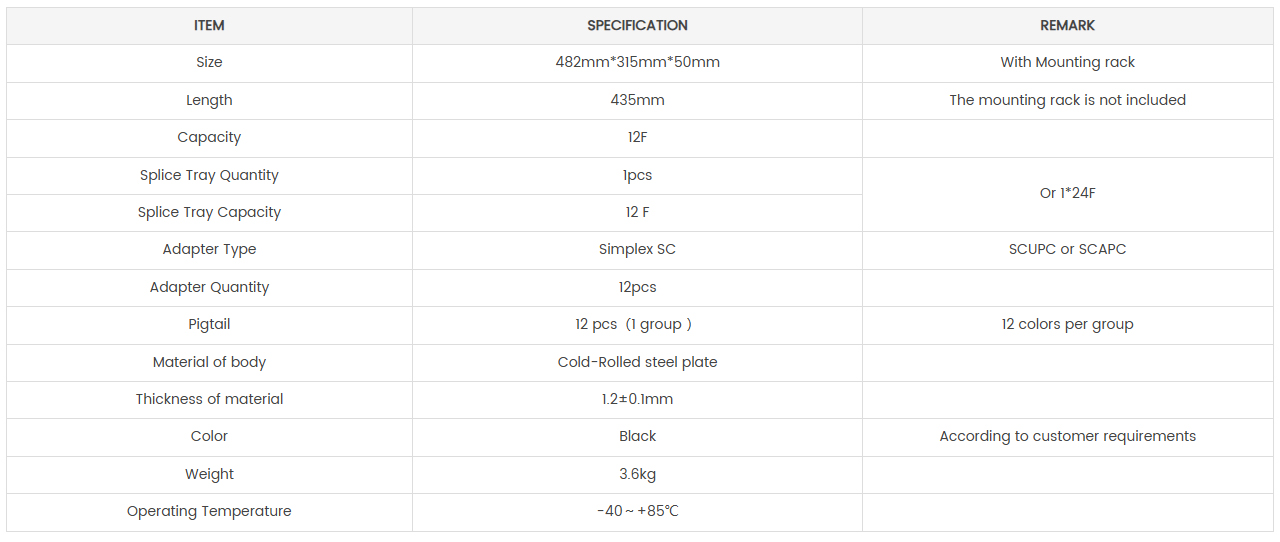Click the Operating Temperature row label
1280x542 pixels.
pos(209,511)
